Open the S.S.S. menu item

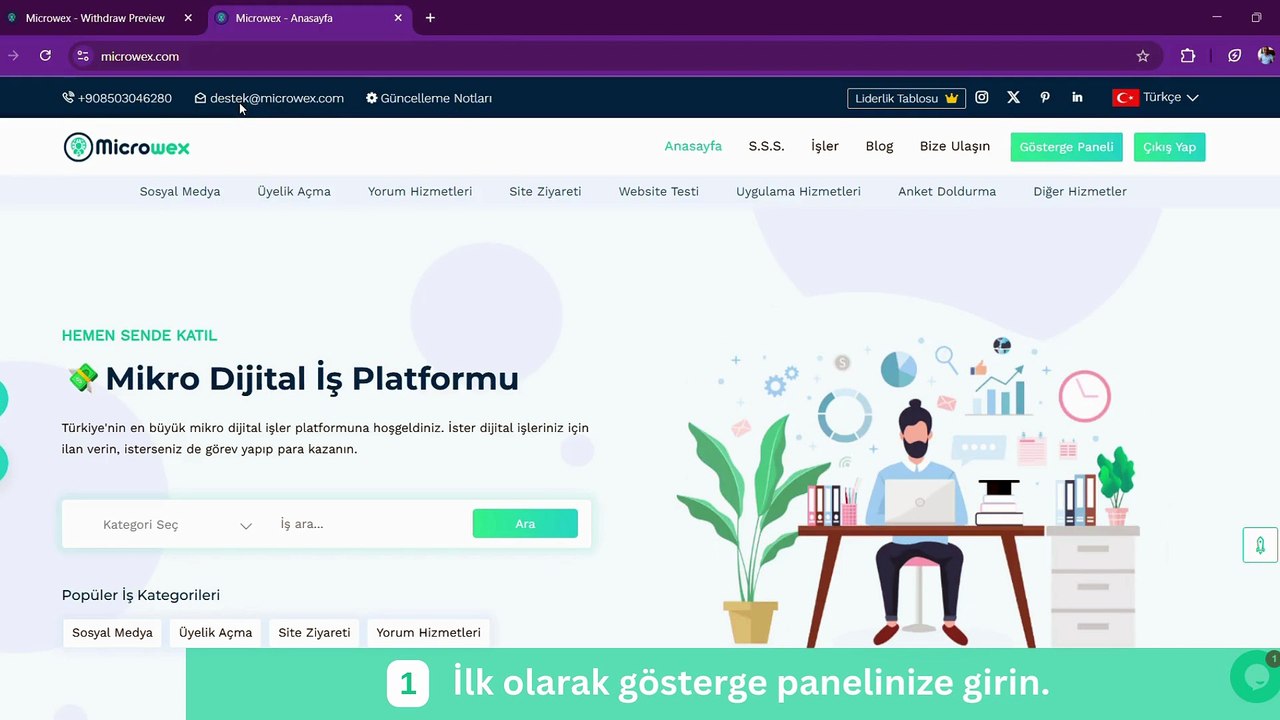(x=766, y=146)
